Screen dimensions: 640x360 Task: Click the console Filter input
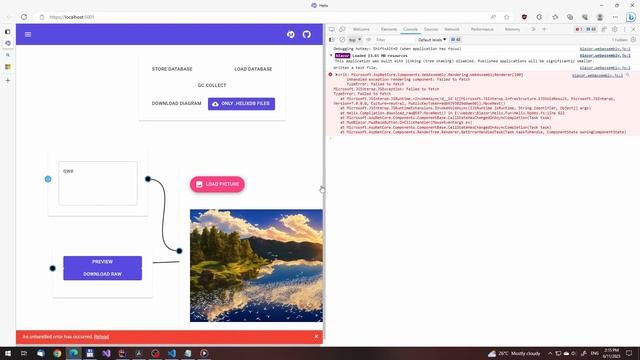pyautogui.click(x=394, y=40)
